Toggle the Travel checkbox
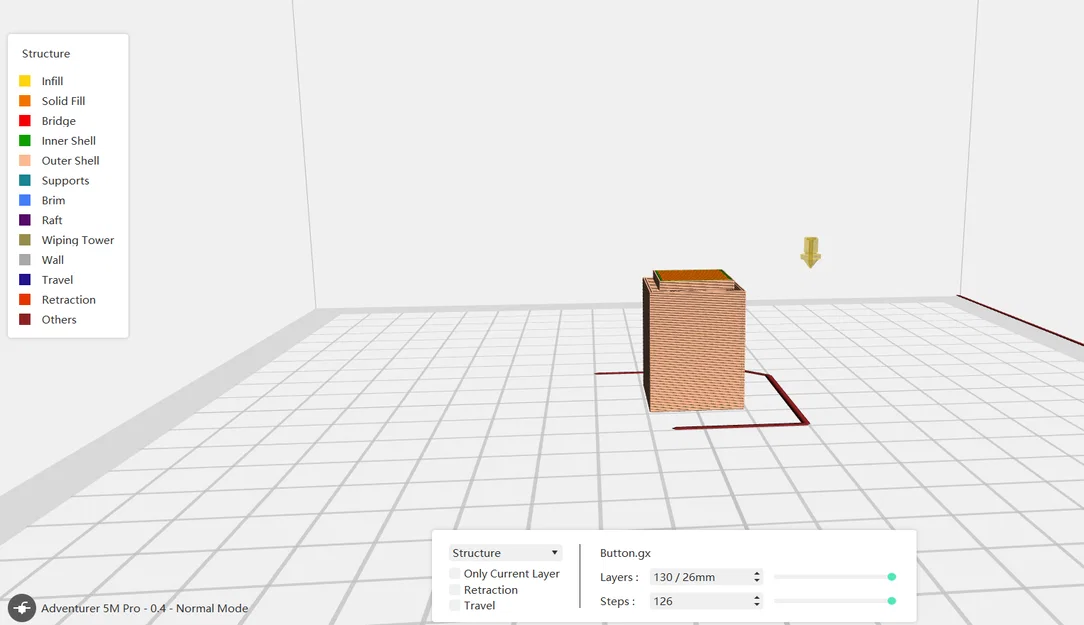This screenshot has width=1084, height=625. coord(454,606)
